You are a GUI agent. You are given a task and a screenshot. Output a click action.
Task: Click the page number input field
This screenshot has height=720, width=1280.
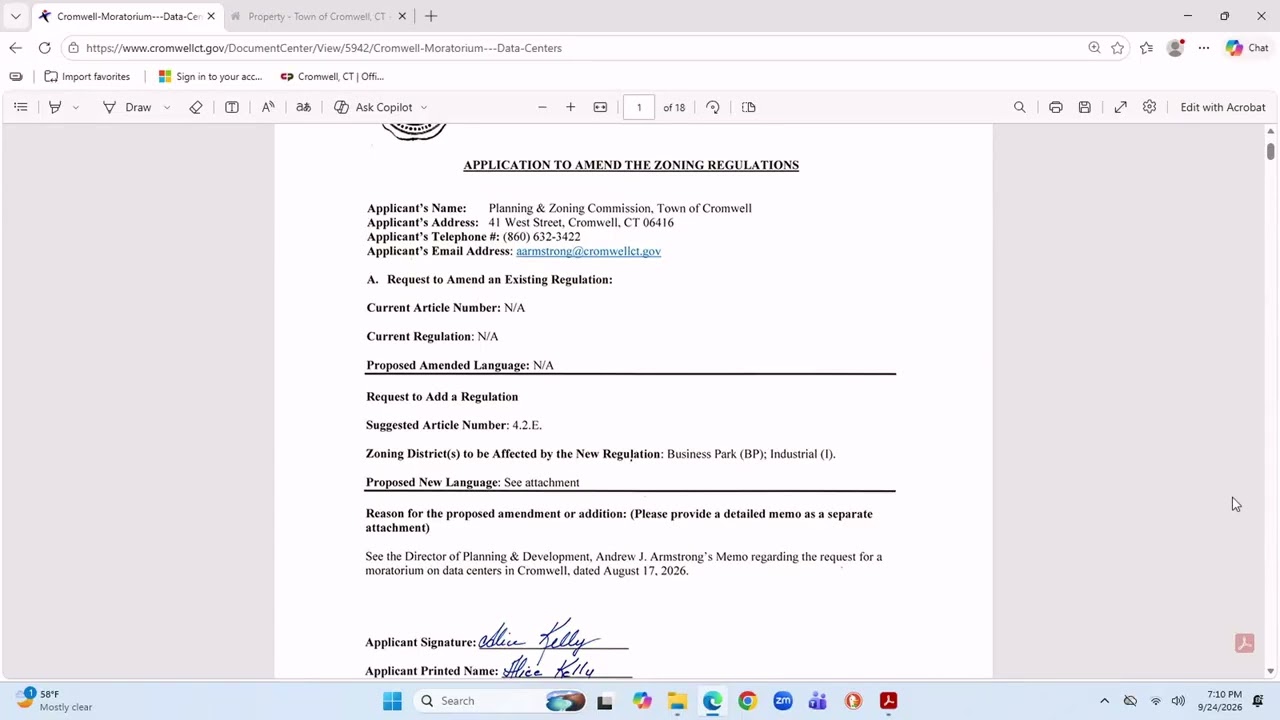pos(639,107)
